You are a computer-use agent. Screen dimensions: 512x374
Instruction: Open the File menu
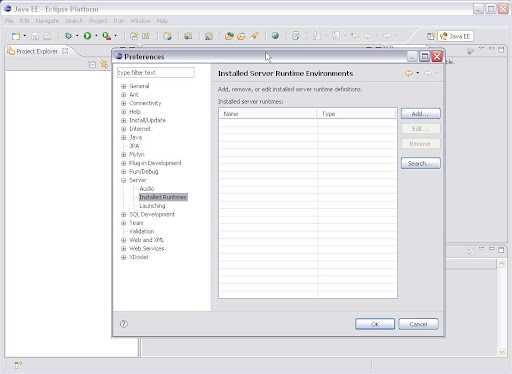[x=9, y=21]
